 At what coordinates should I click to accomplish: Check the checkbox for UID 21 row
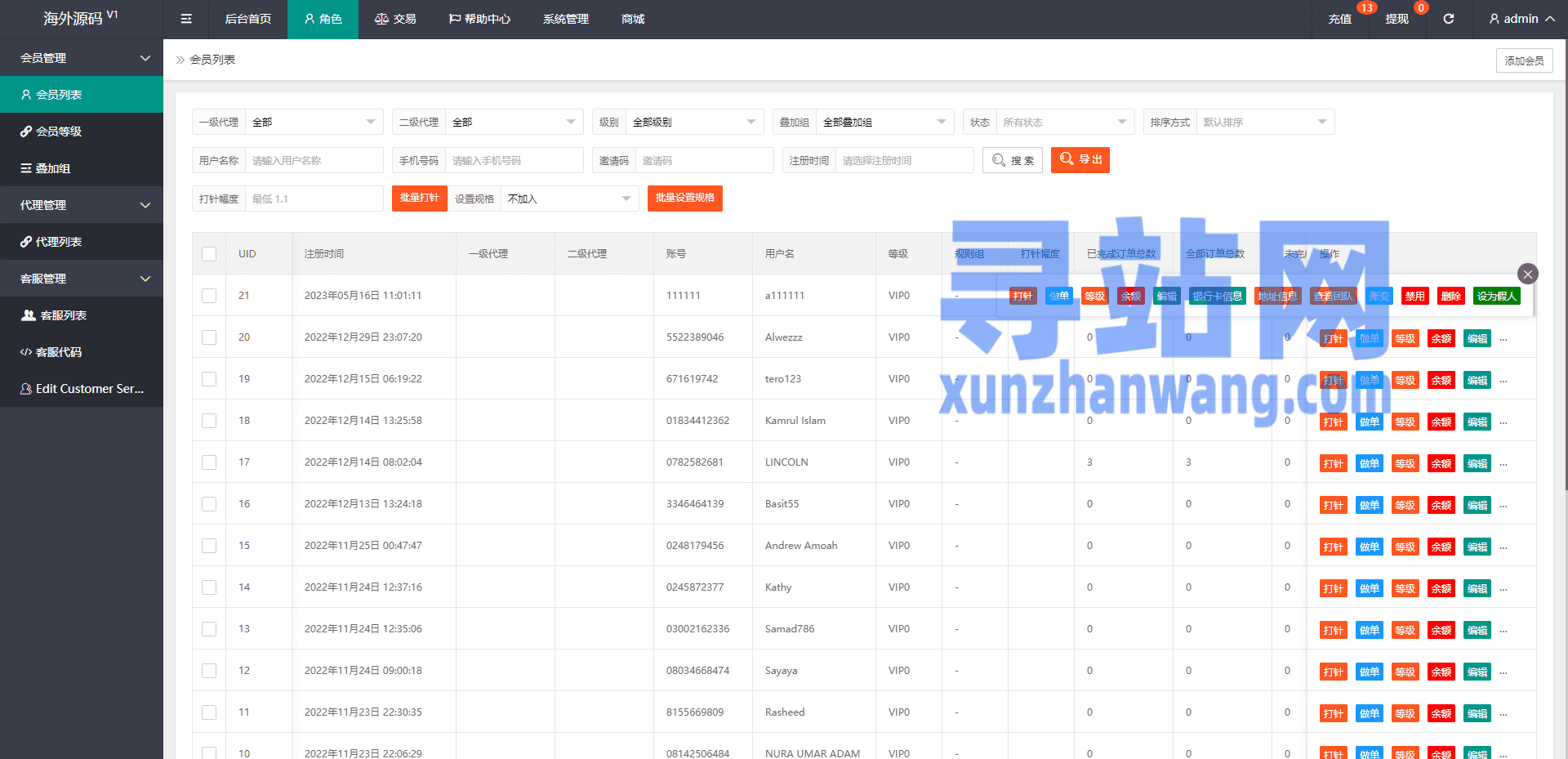tap(209, 296)
